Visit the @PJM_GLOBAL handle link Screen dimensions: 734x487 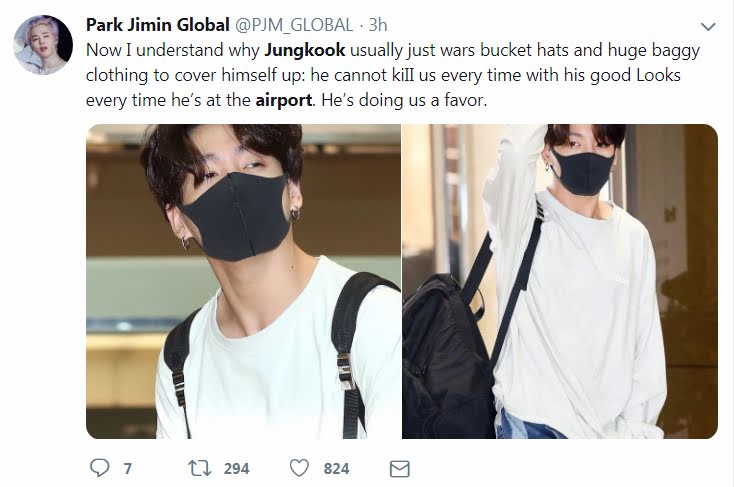coord(293,25)
